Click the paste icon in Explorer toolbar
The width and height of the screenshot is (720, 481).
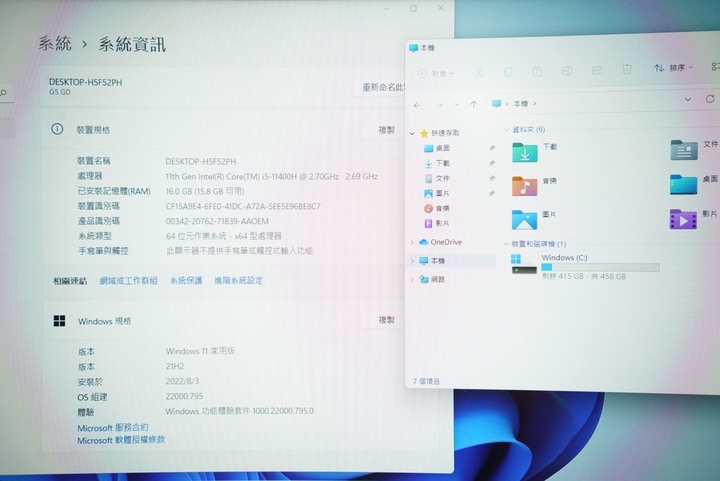[x=537, y=72]
